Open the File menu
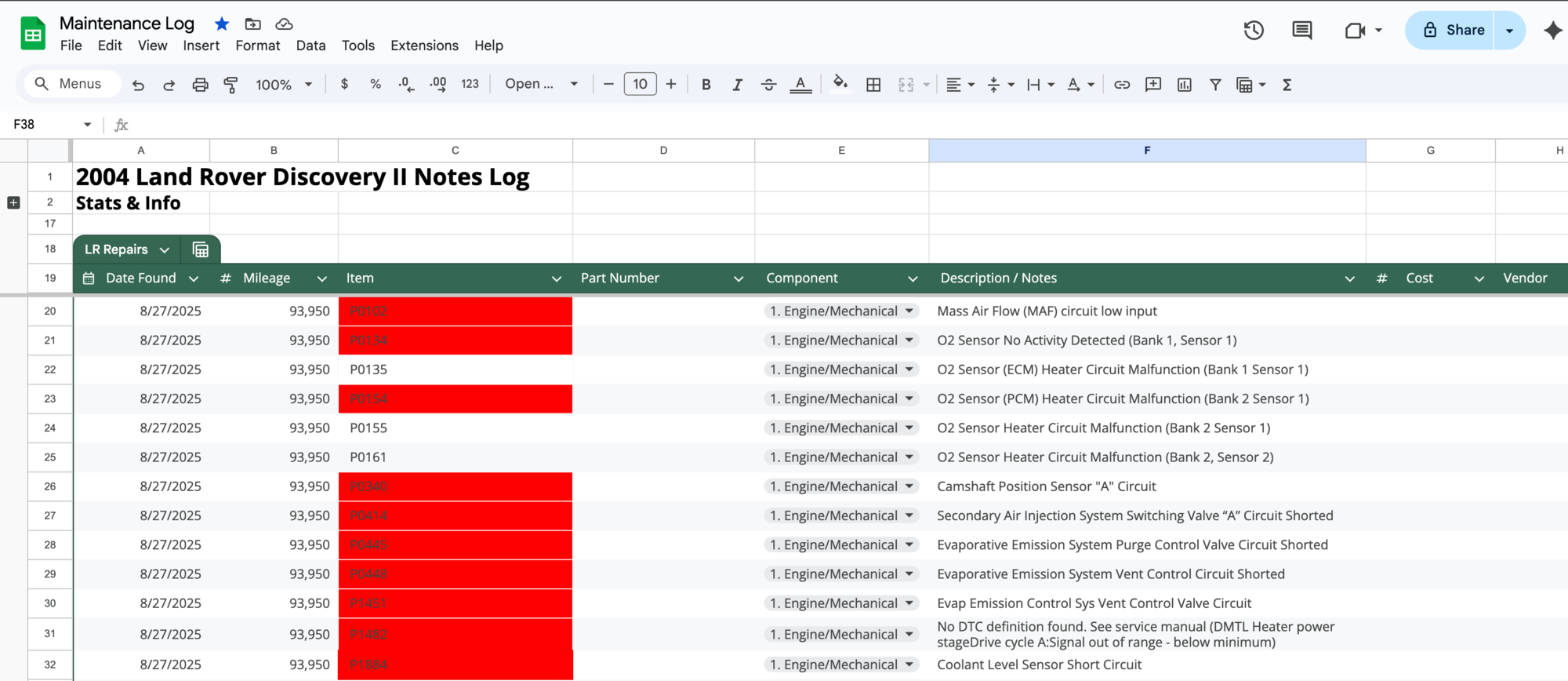Viewport: 1568px width, 681px height. pos(71,46)
